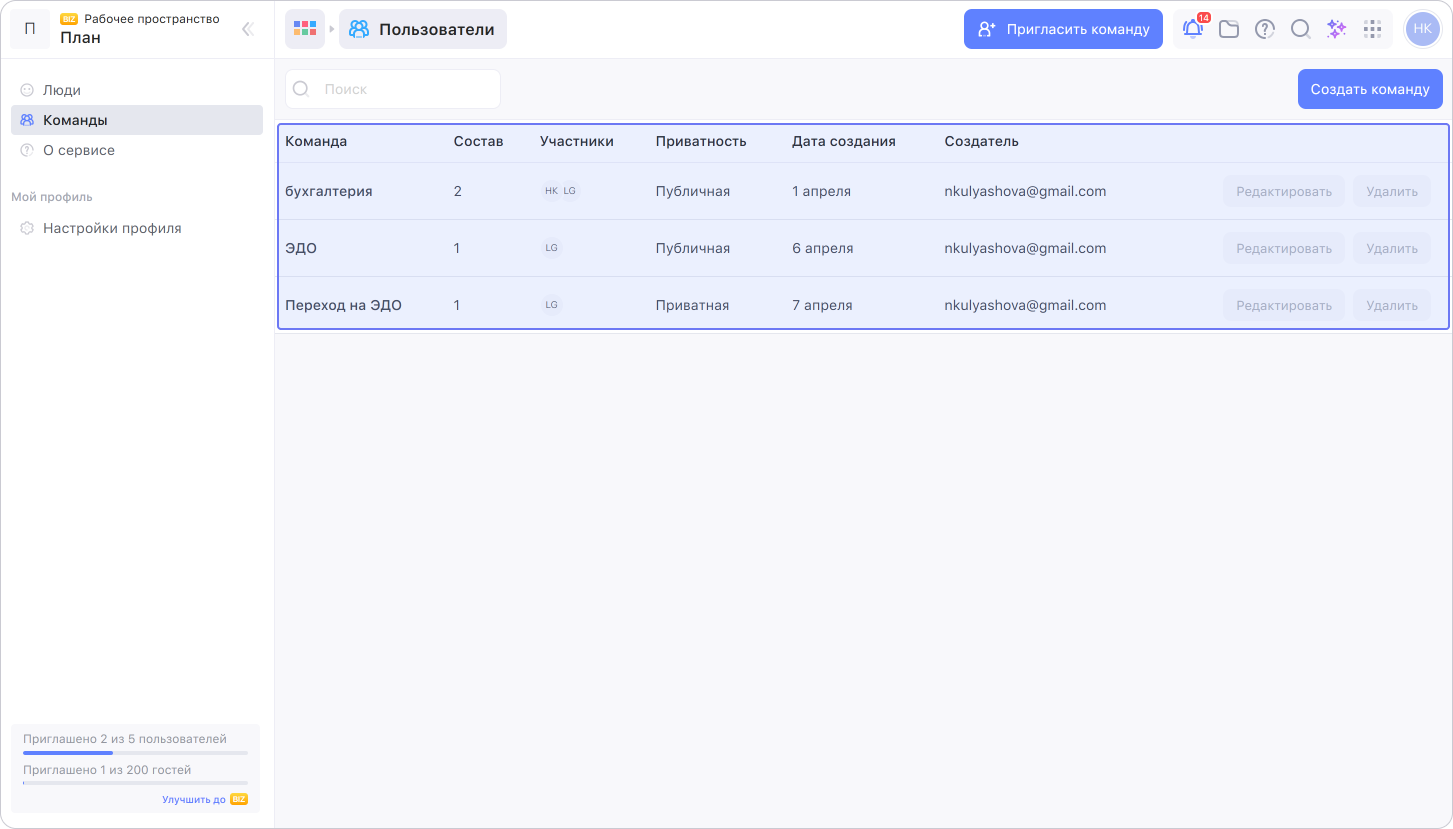This screenshot has width=1453, height=829.
Task: Click the colorful apps launcher icon
Action: [305, 29]
